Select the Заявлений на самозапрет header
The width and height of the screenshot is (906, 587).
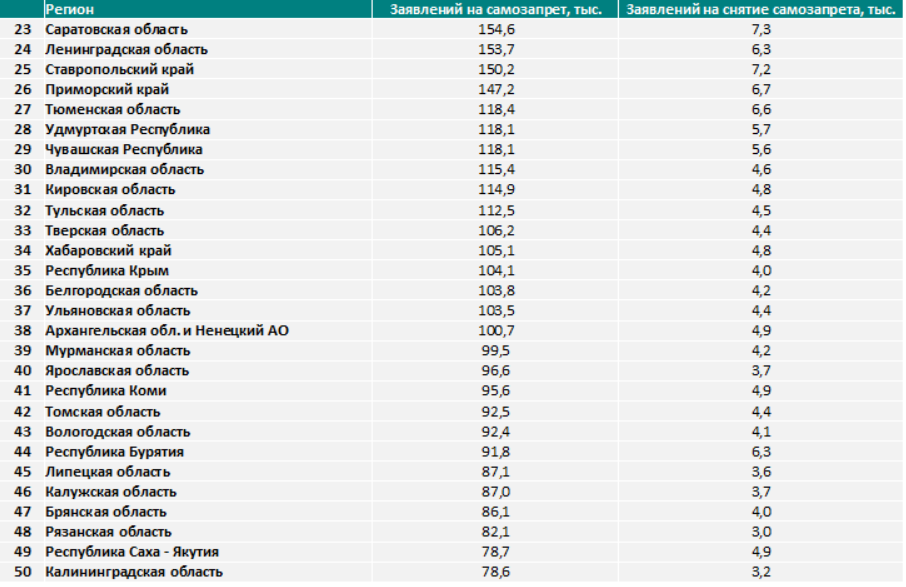(495, 9)
